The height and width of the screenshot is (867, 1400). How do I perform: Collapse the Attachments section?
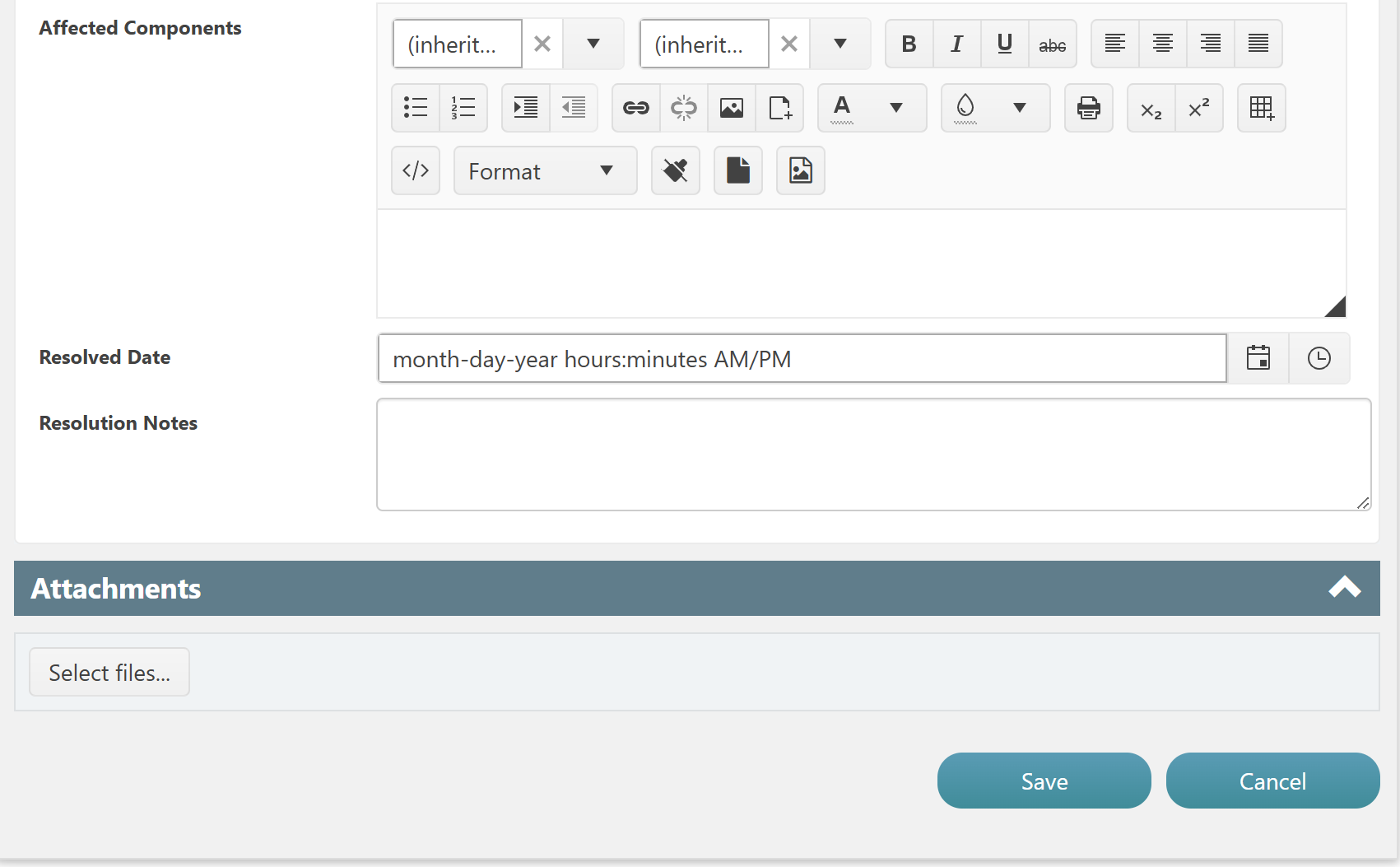pyautogui.click(x=1345, y=588)
